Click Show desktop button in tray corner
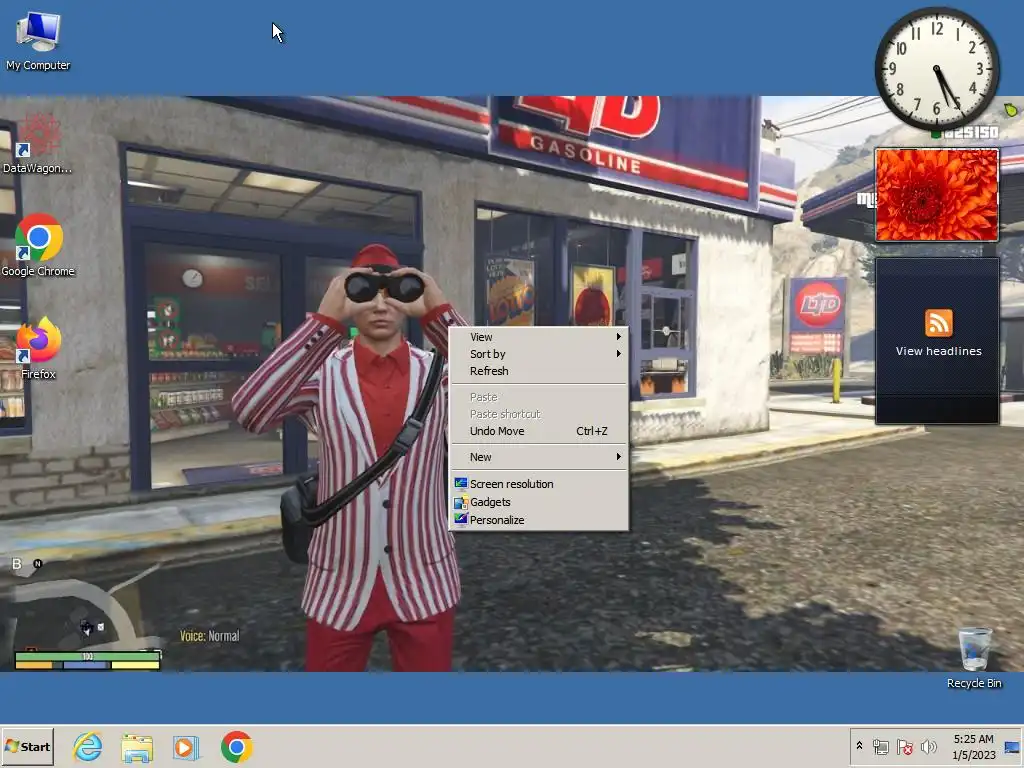The width and height of the screenshot is (1024, 768). pyautogui.click(x=1012, y=747)
